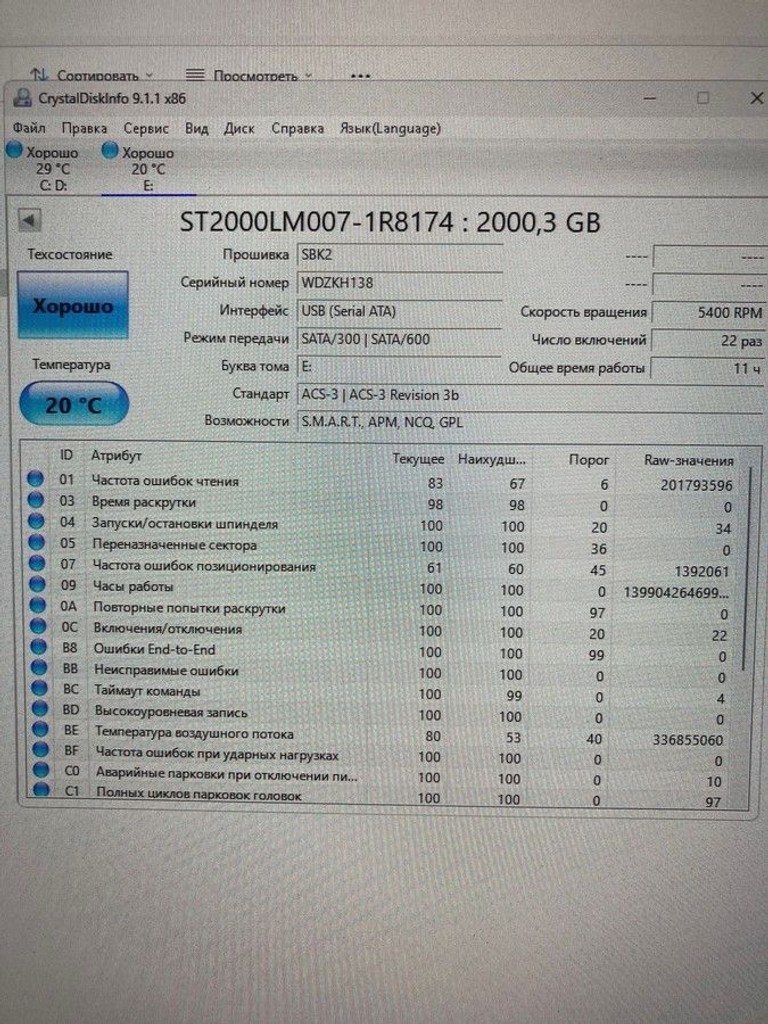
Task: Click the Интерфейс field USB (Serial ATA)
Action: 400,312
